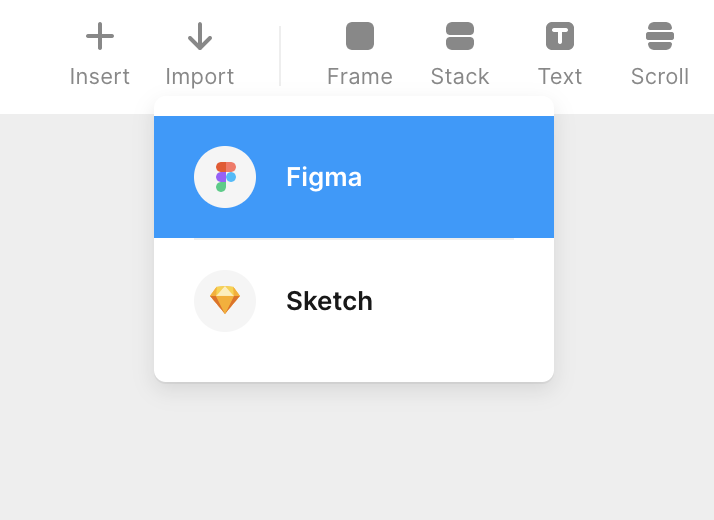The image size is (714, 520).
Task: Hit the Text label in the toolbar
Action: [x=560, y=77]
